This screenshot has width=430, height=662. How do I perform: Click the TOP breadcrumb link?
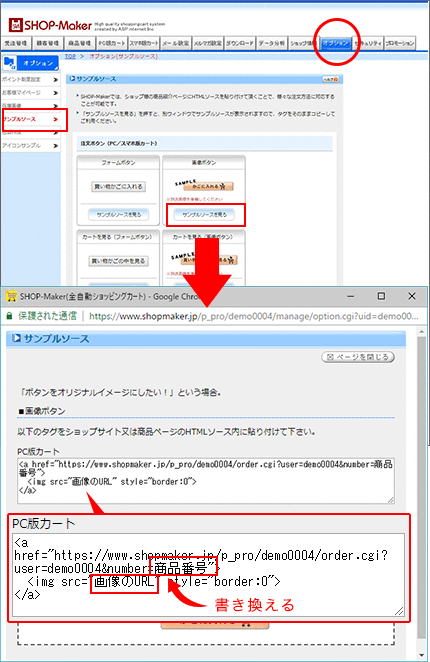[70, 56]
